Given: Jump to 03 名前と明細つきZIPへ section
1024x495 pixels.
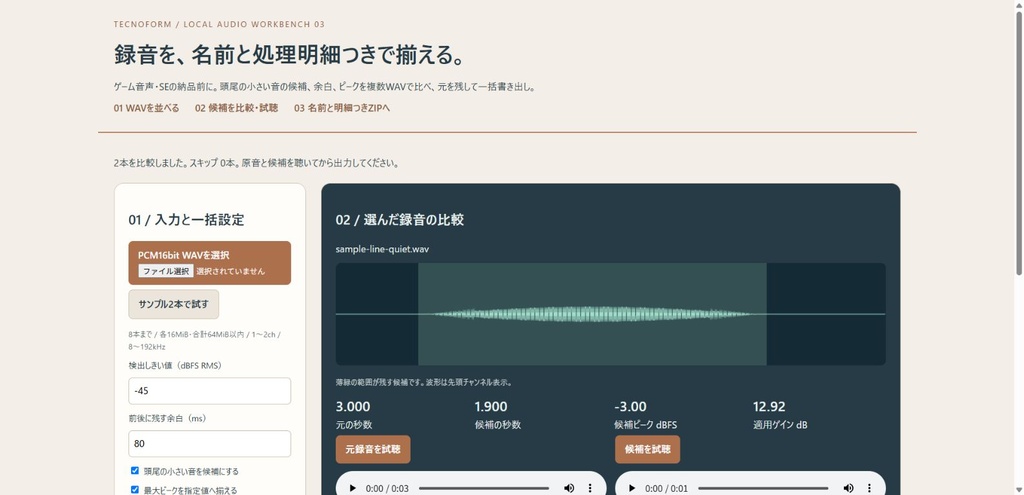Looking at the screenshot, I should [342, 108].
